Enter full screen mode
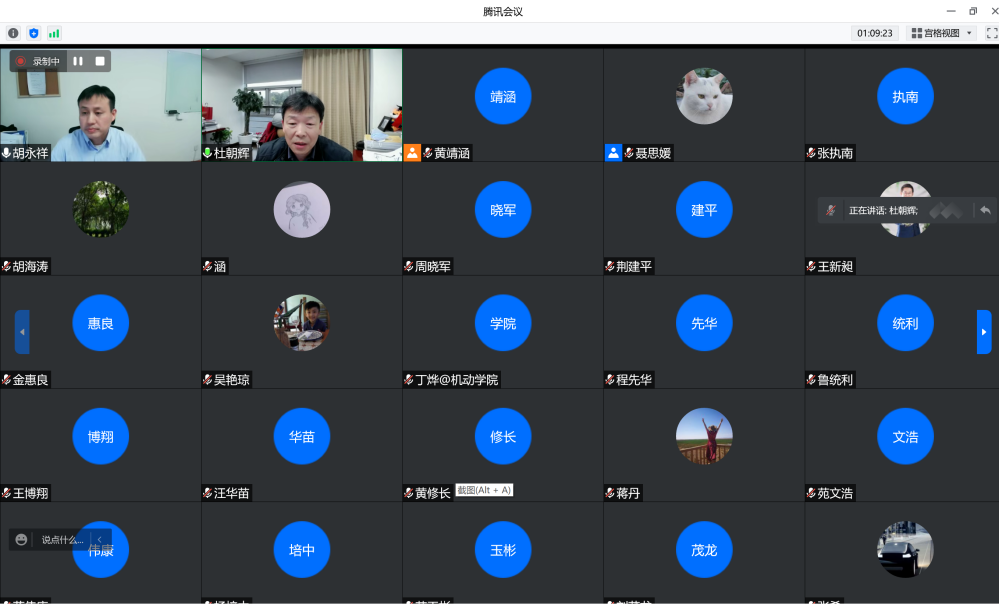 991,33
